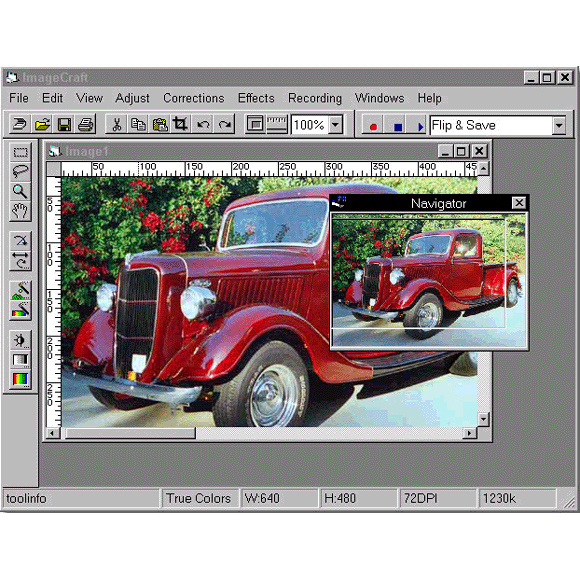
Task: Click the Image1 horizontal scrollbar right arrow
Action: click(x=470, y=433)
